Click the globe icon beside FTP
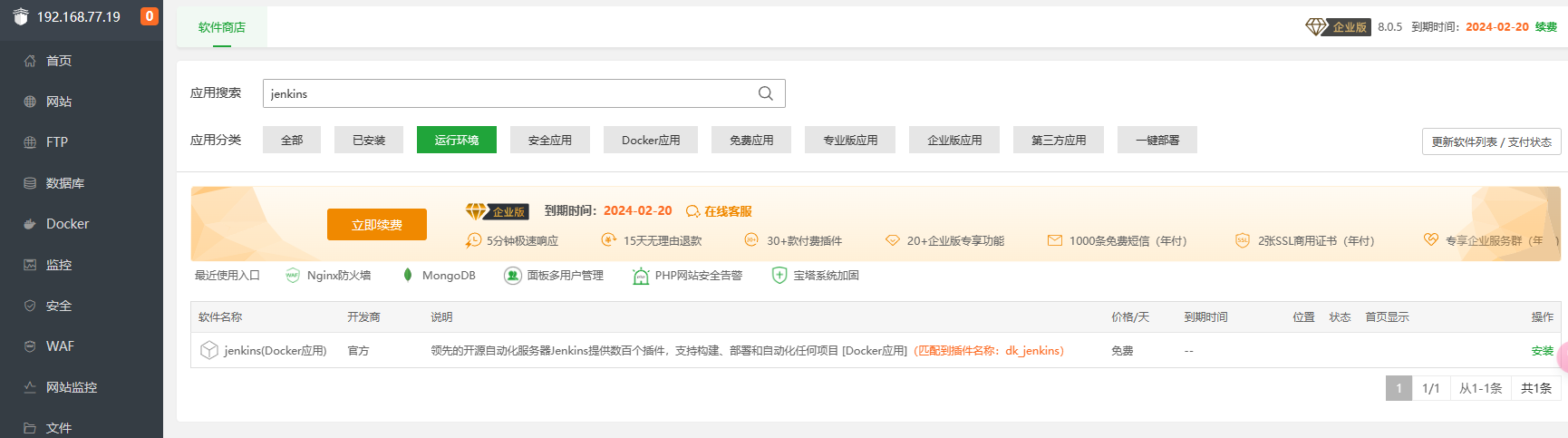1568x438 pixels. (30, 142)
